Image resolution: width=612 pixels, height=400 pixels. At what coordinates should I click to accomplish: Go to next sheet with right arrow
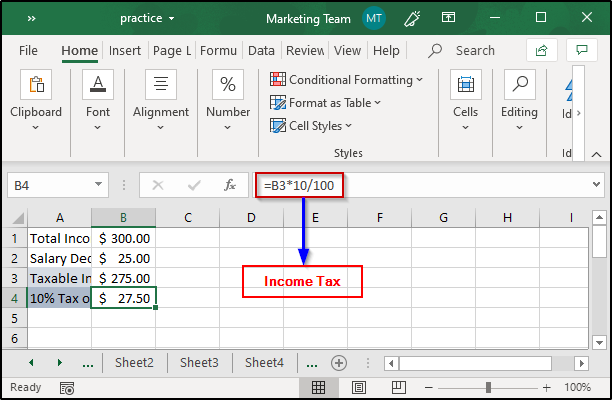tap(60, 363)
